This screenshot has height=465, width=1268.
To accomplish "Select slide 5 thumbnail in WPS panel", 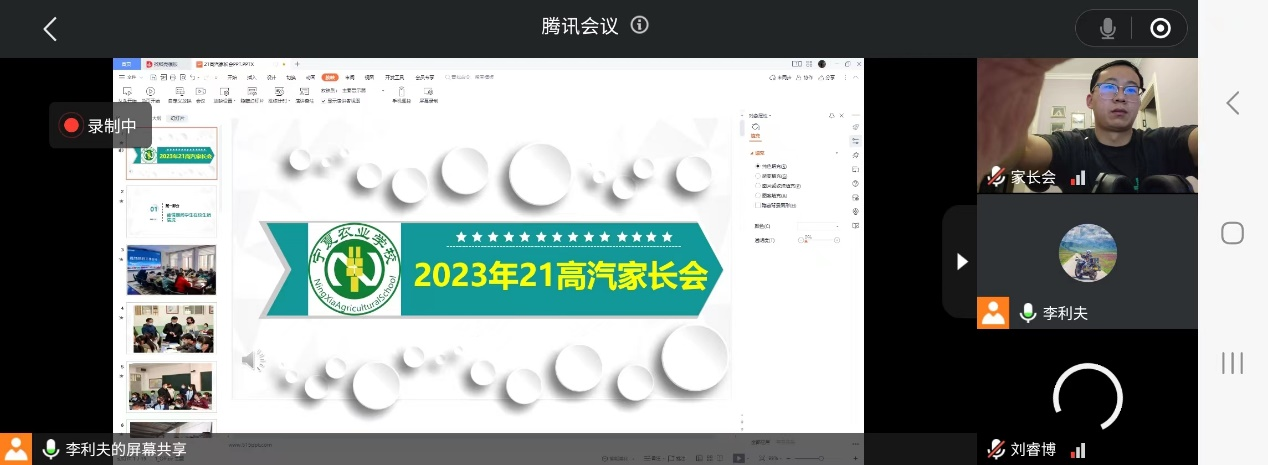I will [x=171, y=387].
